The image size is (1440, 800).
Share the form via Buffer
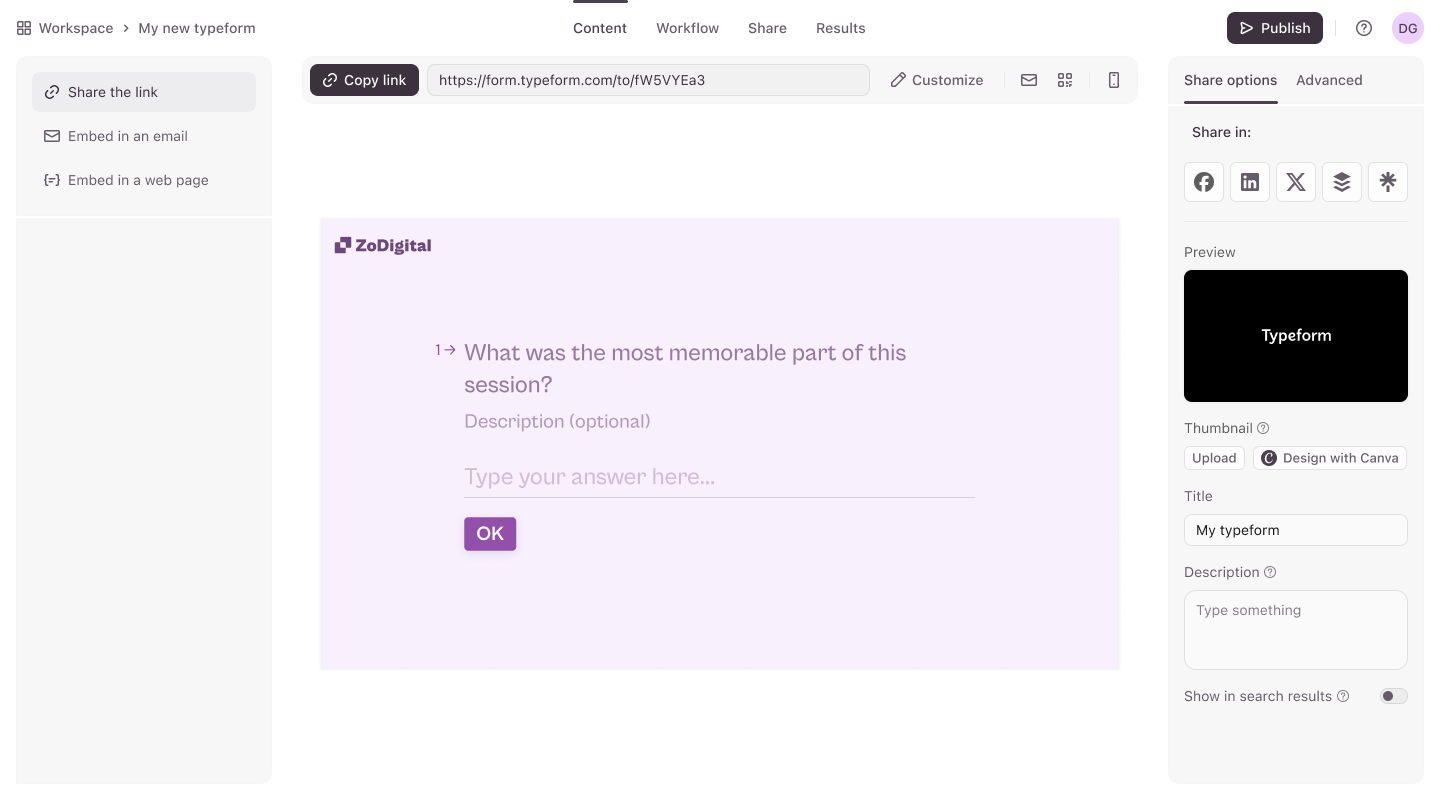point(1342,182)
